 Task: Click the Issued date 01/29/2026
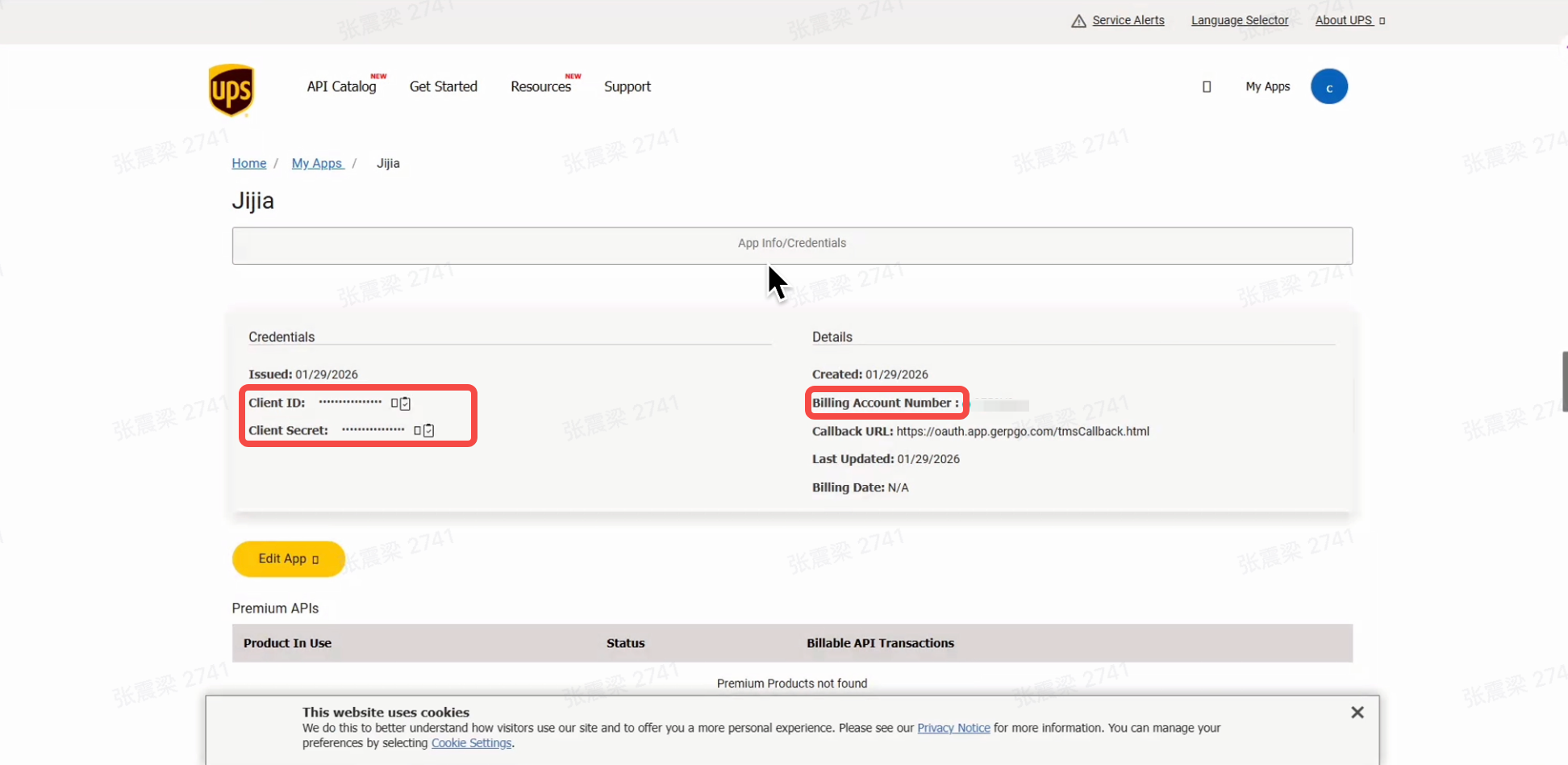pos(327,374)
